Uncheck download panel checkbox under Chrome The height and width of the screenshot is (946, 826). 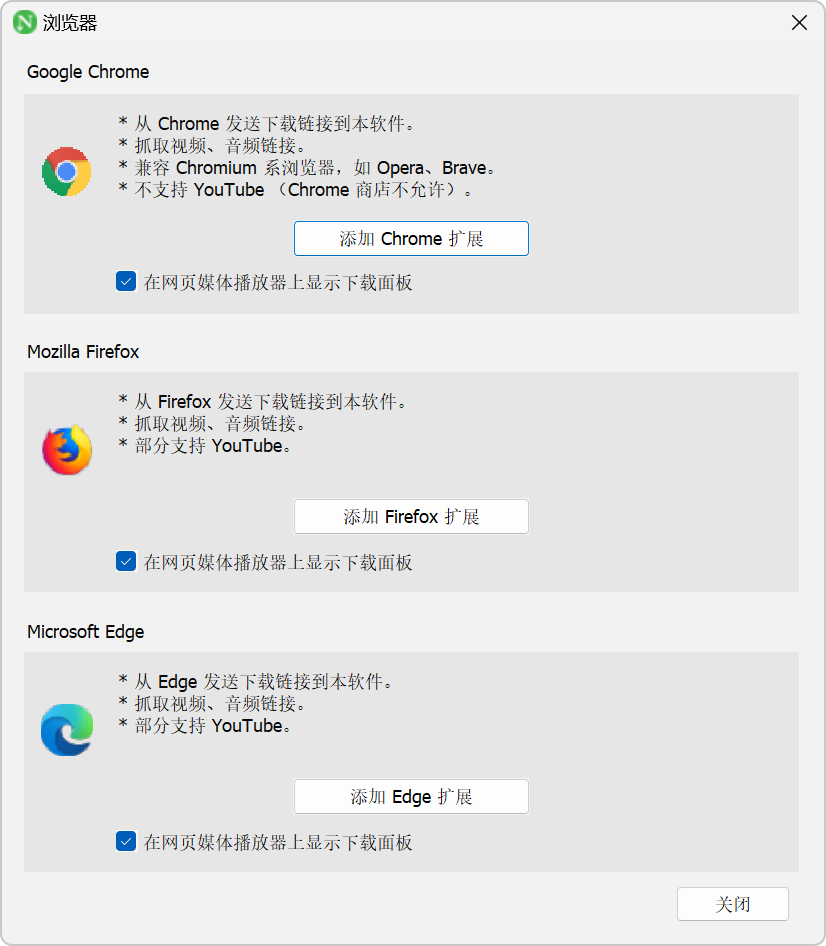pyautogui.click(x=126, y=281)
